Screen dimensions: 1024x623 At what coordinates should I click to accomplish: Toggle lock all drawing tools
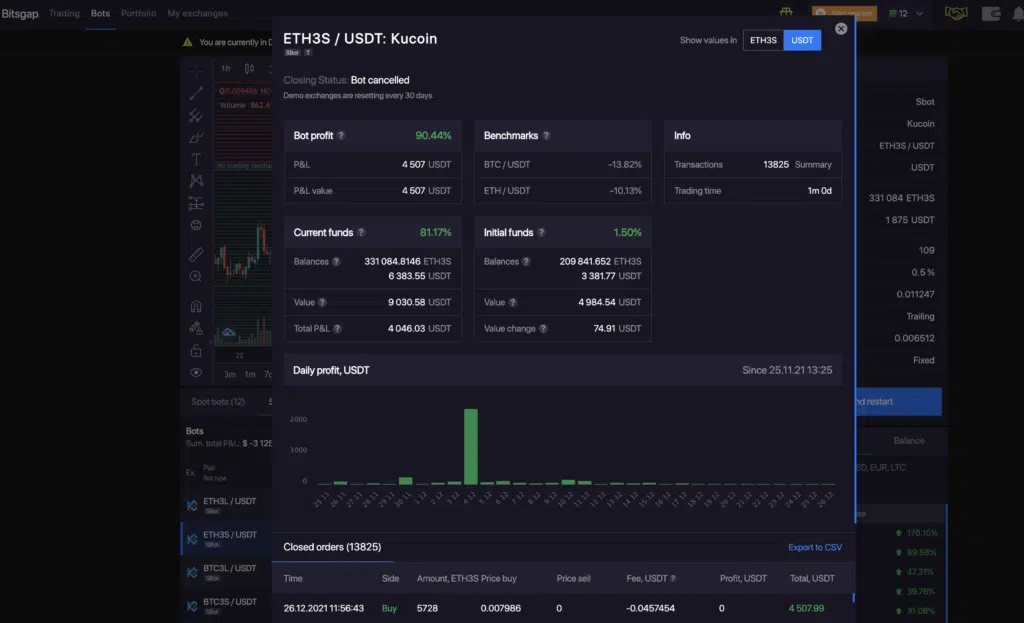[x=196, y=351]
